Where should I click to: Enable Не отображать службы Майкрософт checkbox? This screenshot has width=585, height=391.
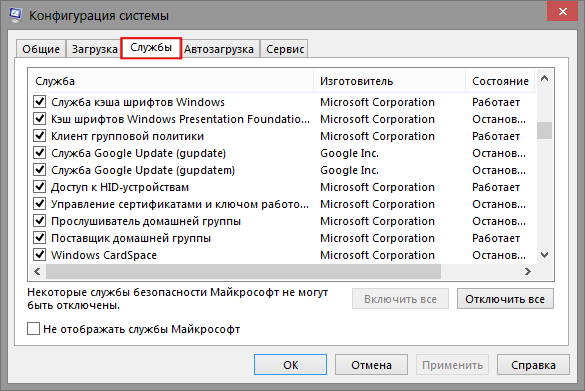point(34,329)
